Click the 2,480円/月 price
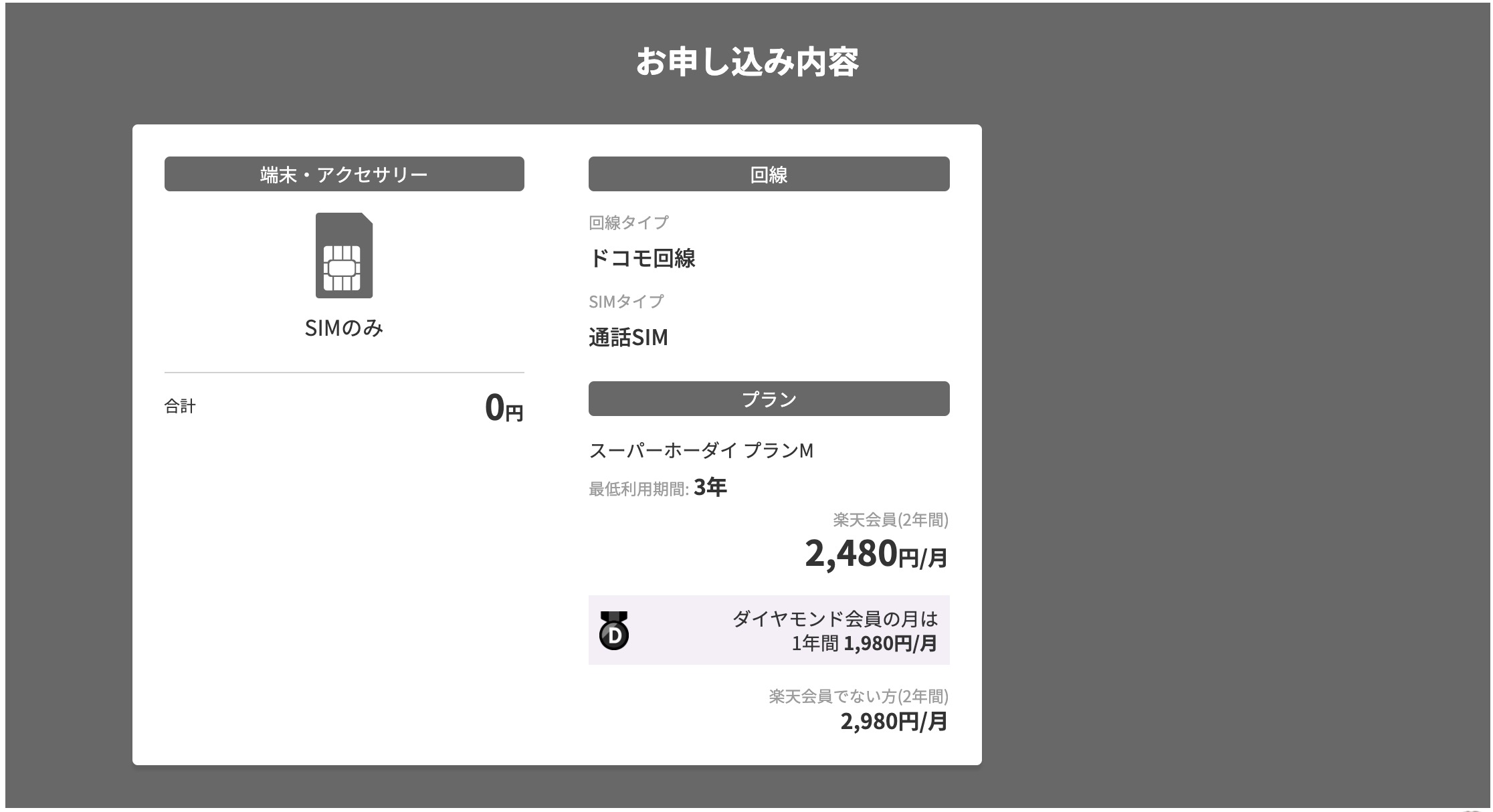The width and height of the screenshot is (1493, 812). click(876, 554)
